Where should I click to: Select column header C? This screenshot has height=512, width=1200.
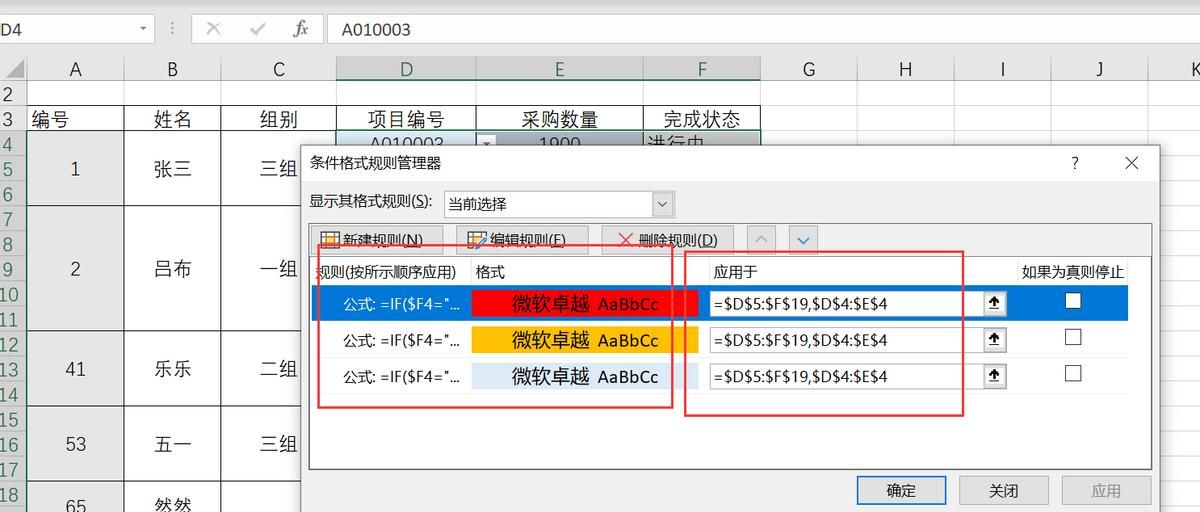[x=278, y=69]
